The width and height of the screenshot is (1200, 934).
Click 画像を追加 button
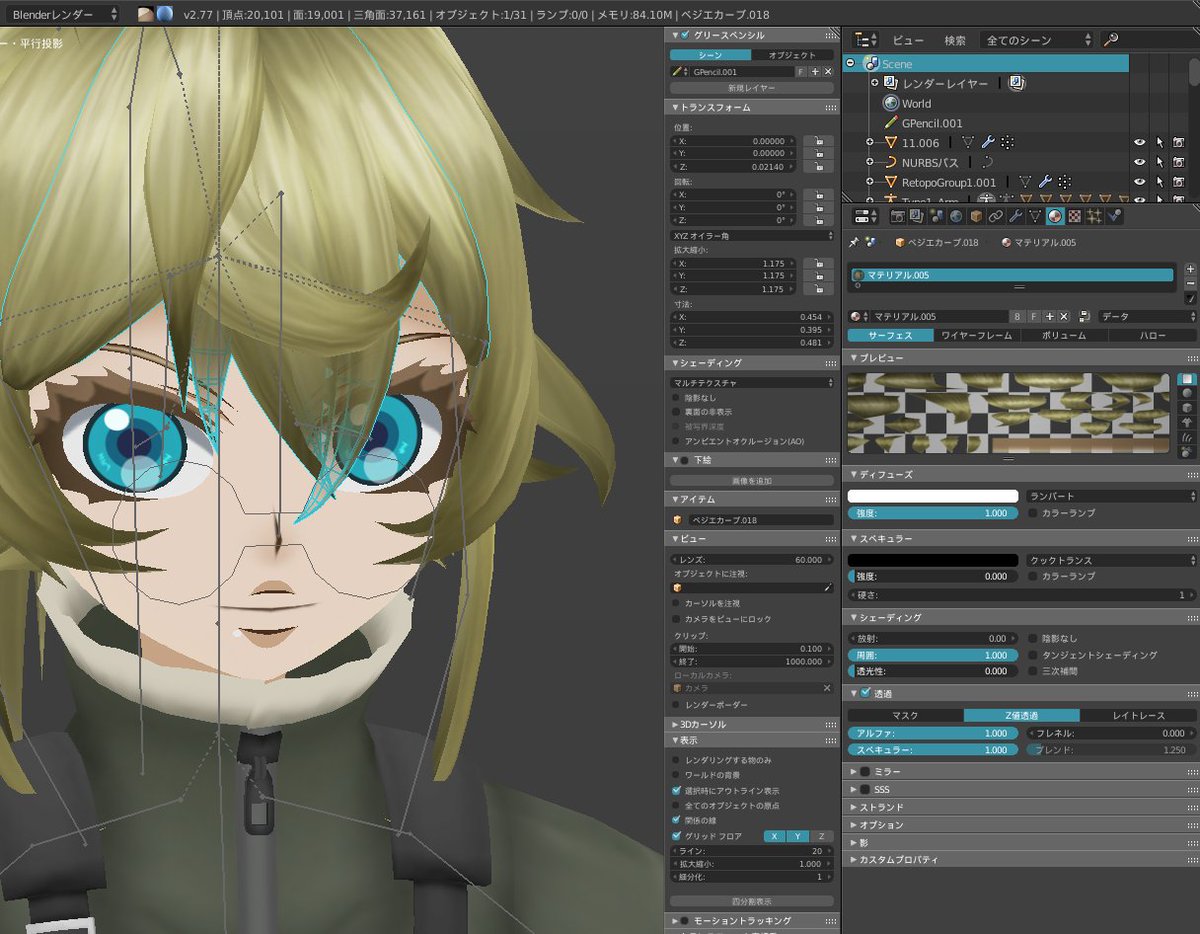[x=752, y=481]
